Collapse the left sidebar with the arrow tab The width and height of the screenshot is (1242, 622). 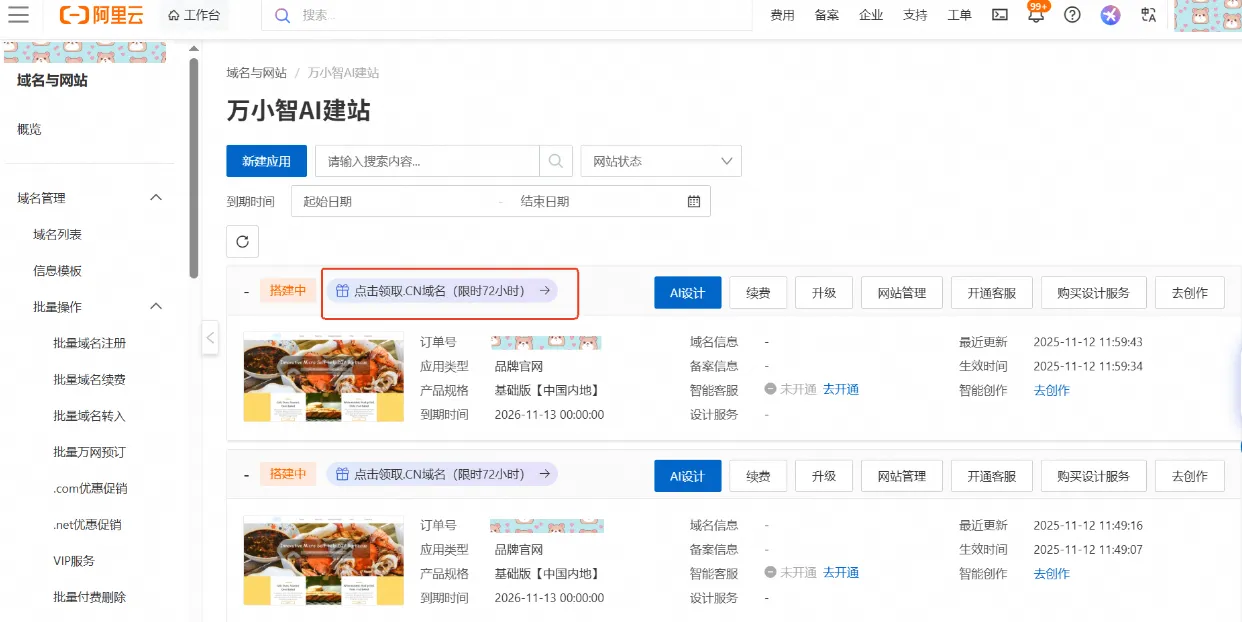(210, 338)
